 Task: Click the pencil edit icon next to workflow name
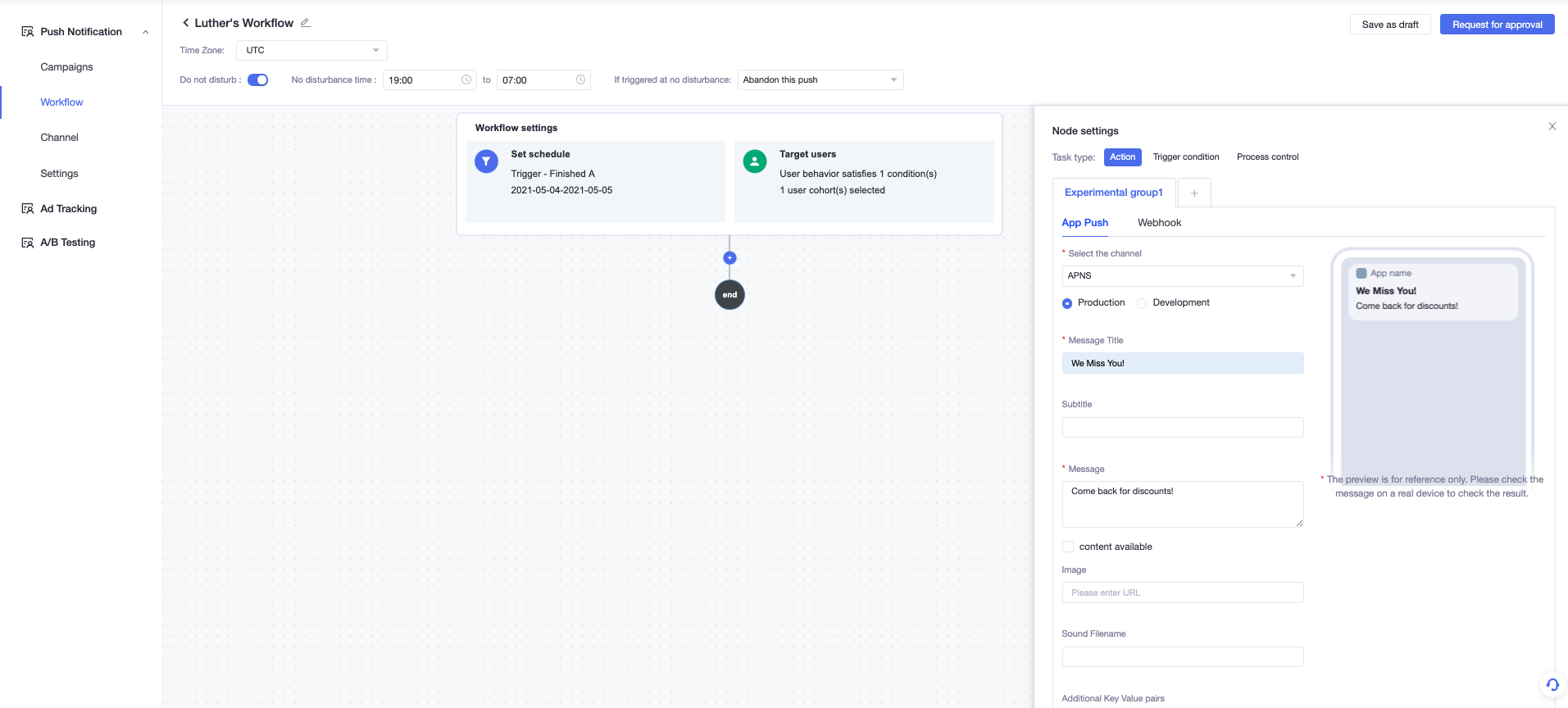(x=305, y=23)
